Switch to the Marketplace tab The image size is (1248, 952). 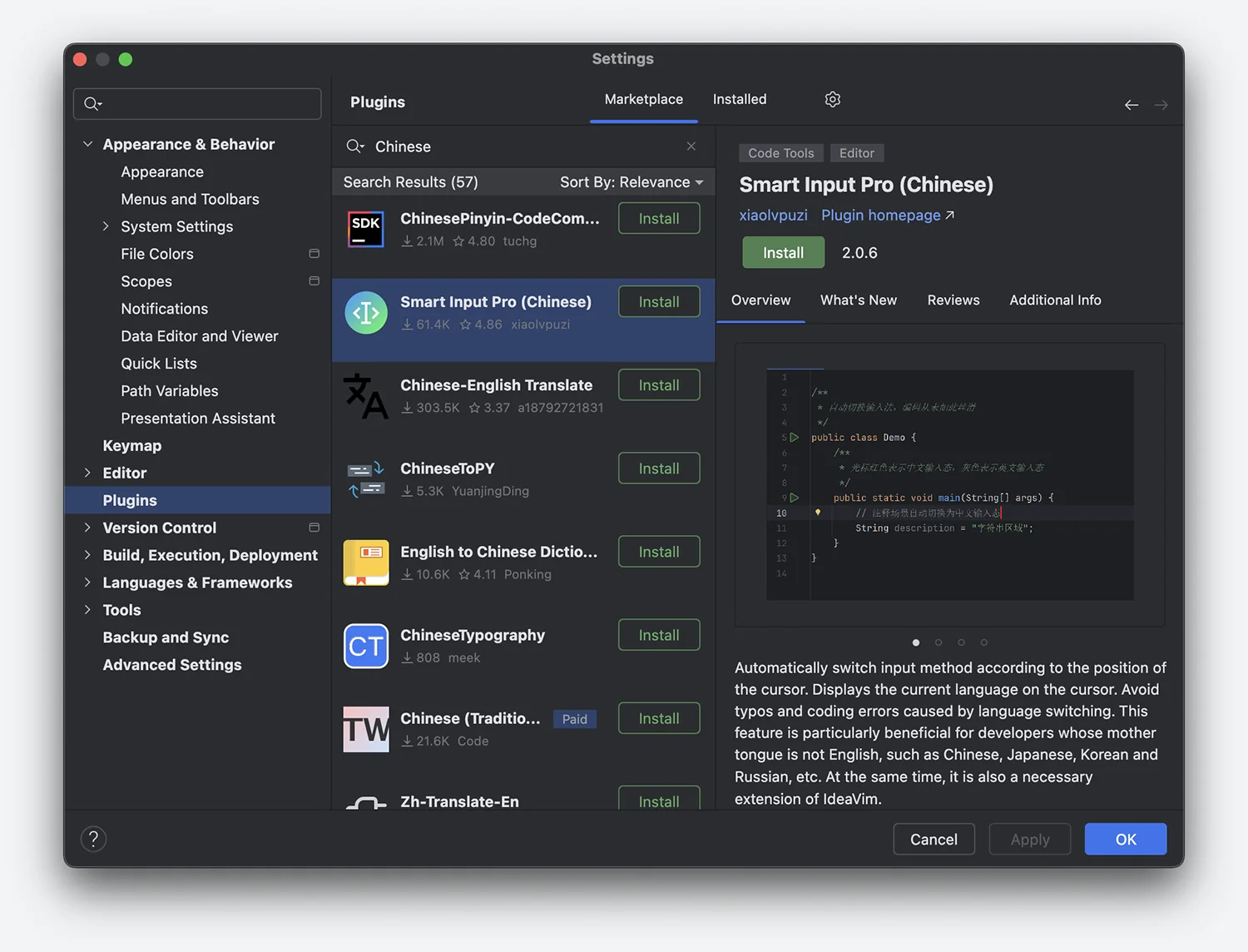pos(644,99)
